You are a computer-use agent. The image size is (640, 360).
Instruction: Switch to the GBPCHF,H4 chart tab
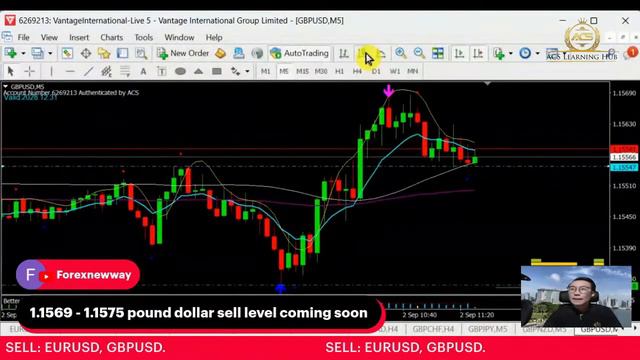(x=433, y=329)
